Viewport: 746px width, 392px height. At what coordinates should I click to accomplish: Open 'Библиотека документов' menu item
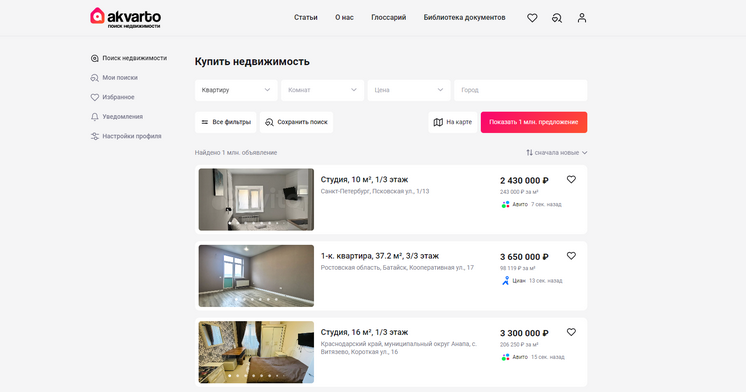(464, 18)
